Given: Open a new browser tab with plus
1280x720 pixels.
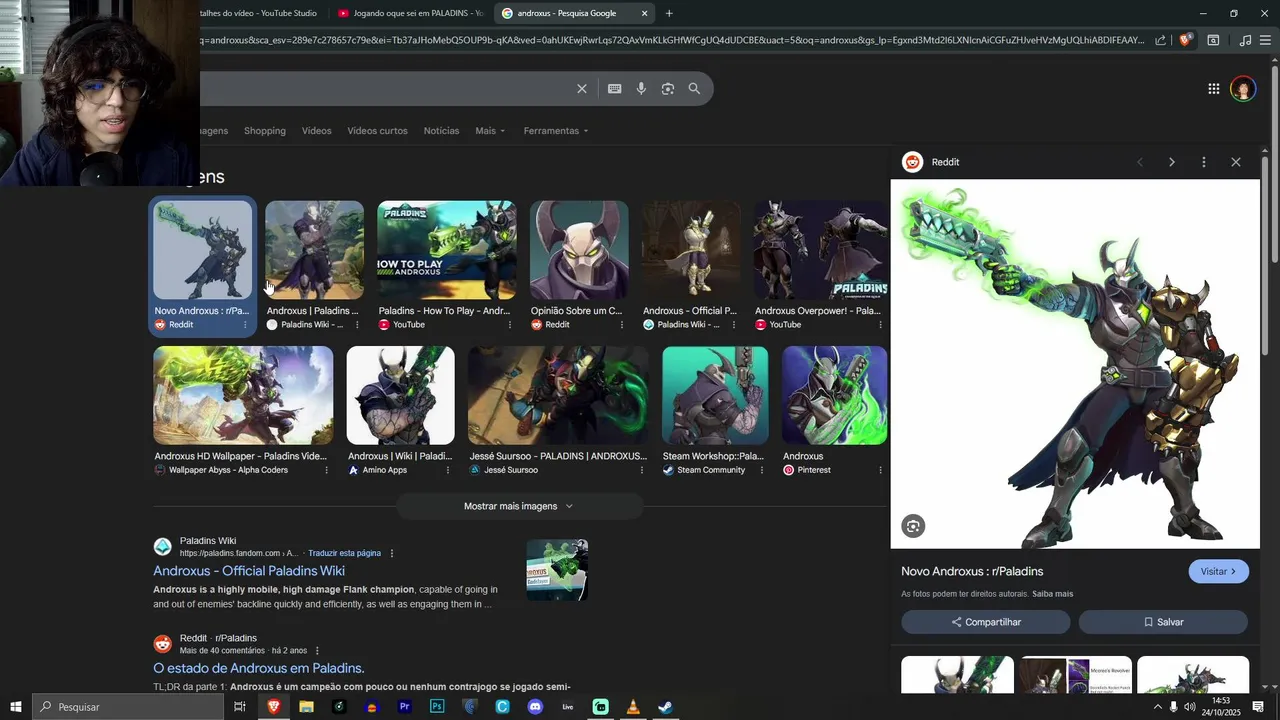Looking at the screenshot, I should pyautogui.click(x=669, y=13).
